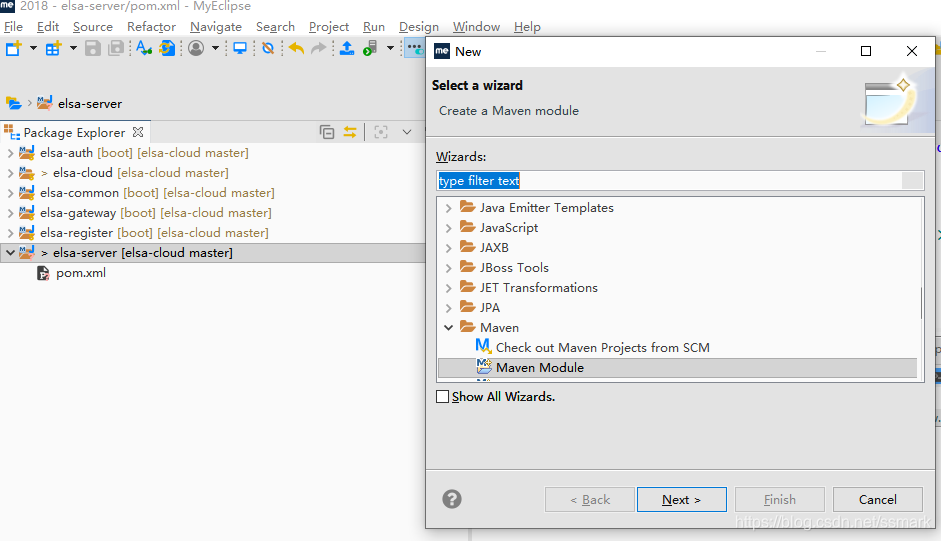Open the New project dropdown arrow
Image resolution: width=941 pixels, height=541 pixels.
coord(34,48)
